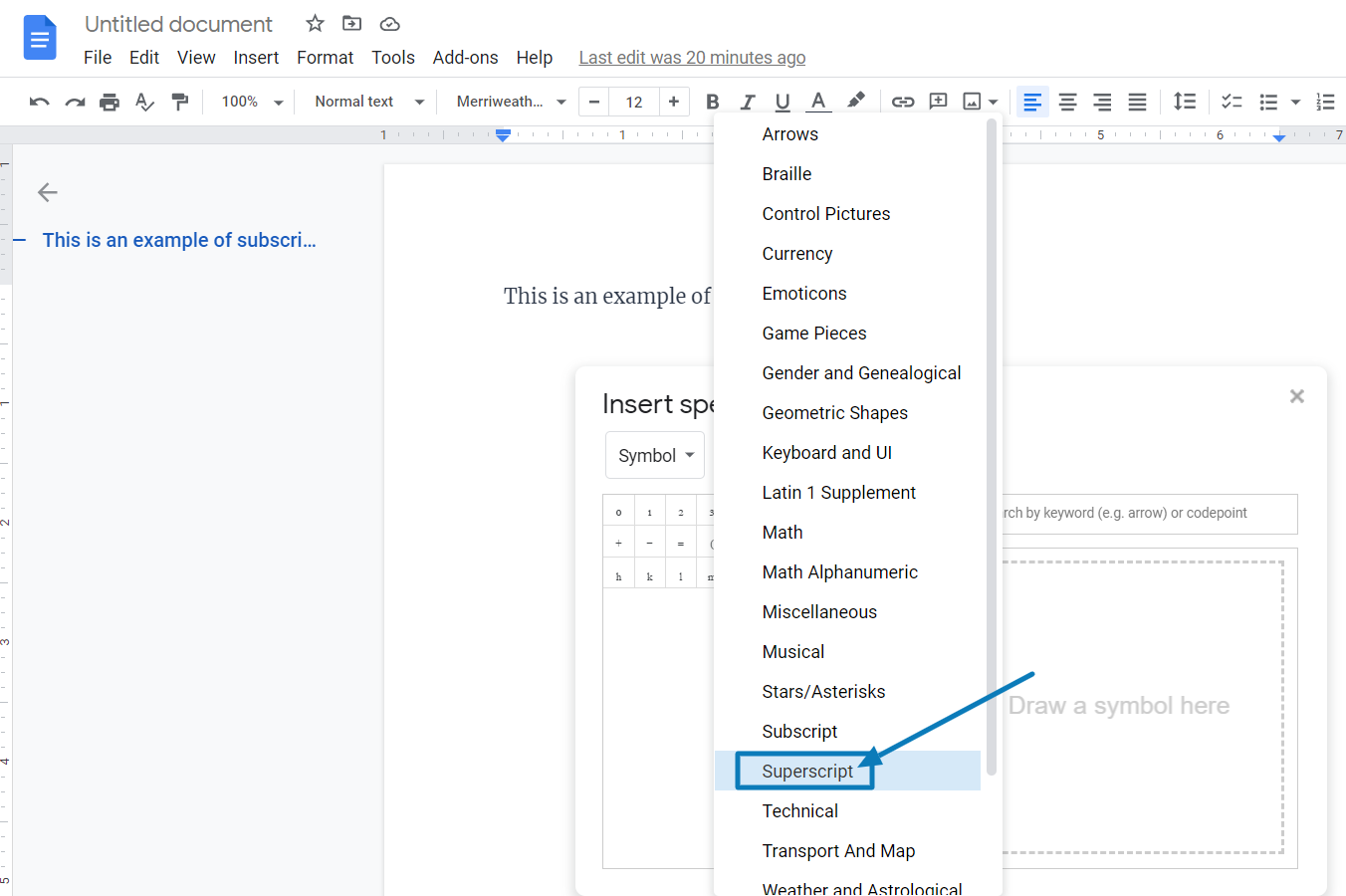The image size is (1346, 896).
Task: Choose the Arrows category
Action: (x=847, y=133)
